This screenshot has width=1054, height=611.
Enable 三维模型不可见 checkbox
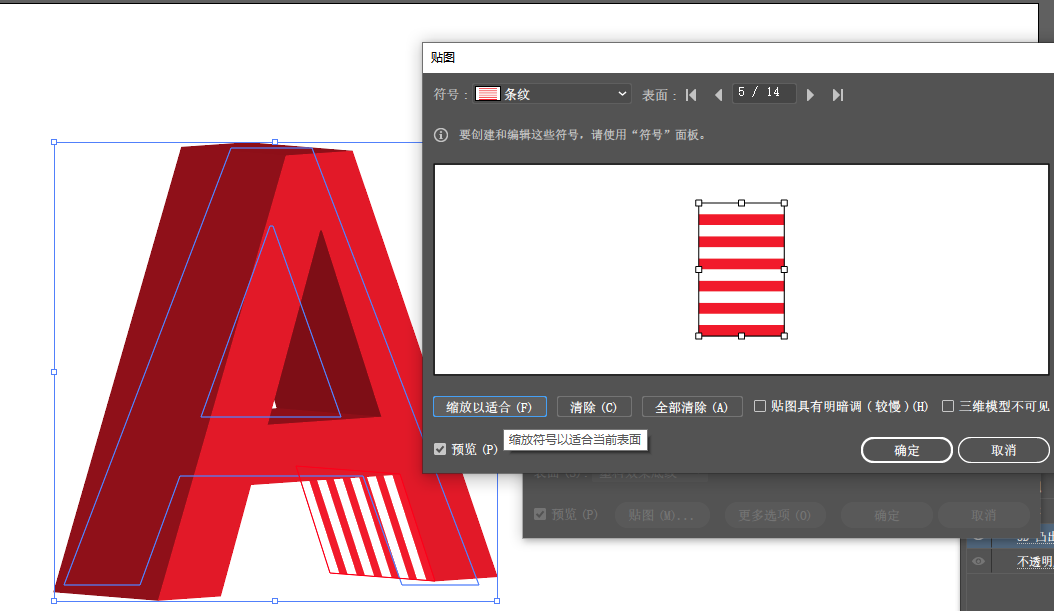pyautogui.click(x=948, y=406)
